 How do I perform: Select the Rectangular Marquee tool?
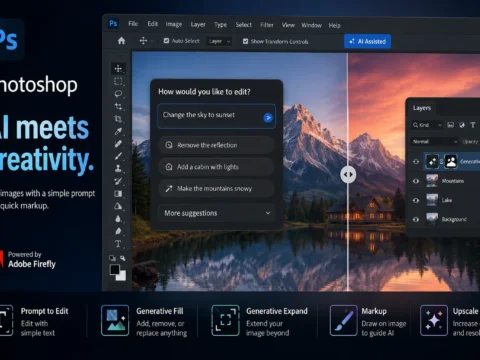click(118, 81)
